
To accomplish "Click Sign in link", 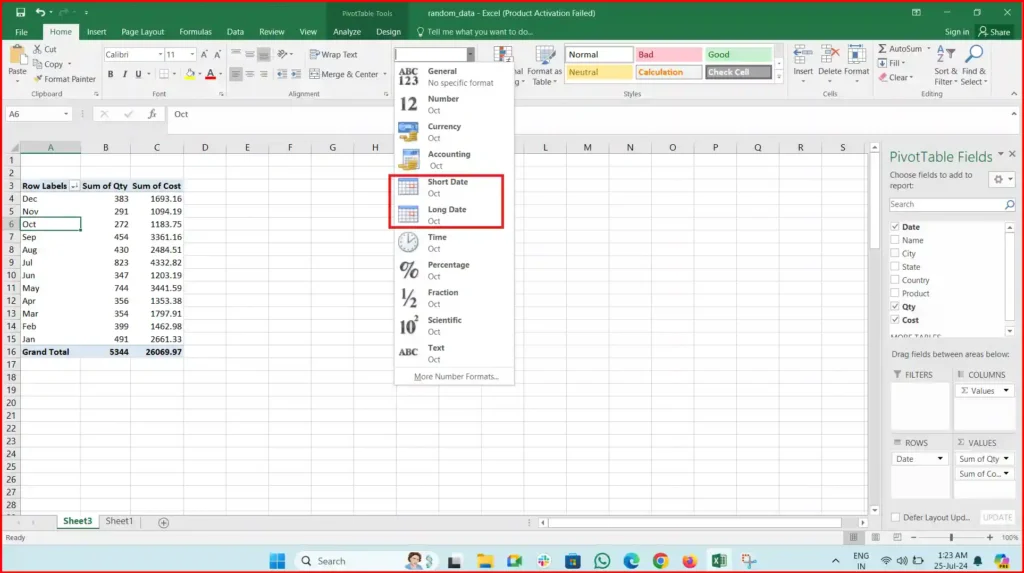I will coord(957,32).
